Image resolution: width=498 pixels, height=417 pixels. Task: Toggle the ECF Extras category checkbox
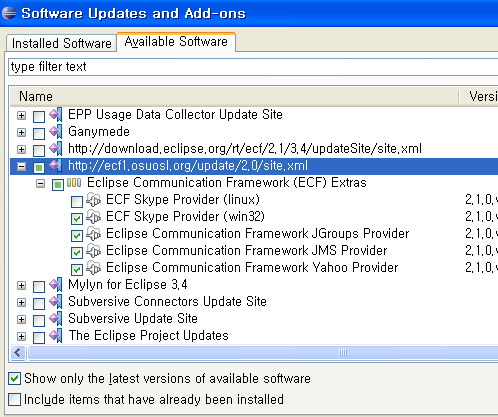pyautogui.click(x=58, y=185)
